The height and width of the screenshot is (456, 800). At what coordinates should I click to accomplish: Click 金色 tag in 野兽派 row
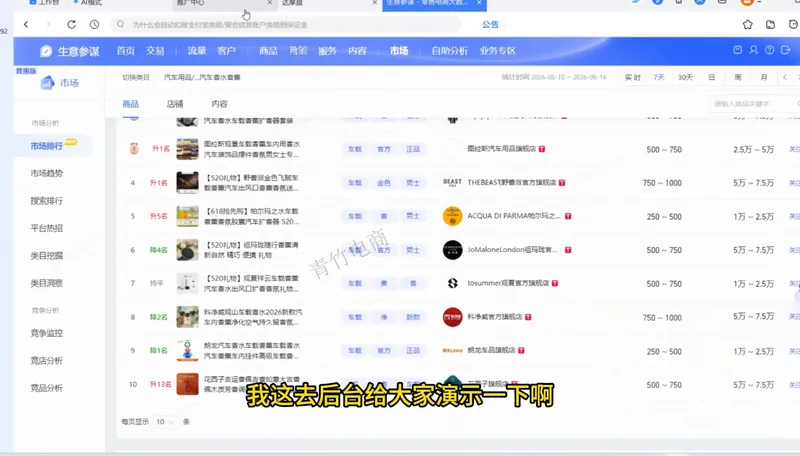384,183
